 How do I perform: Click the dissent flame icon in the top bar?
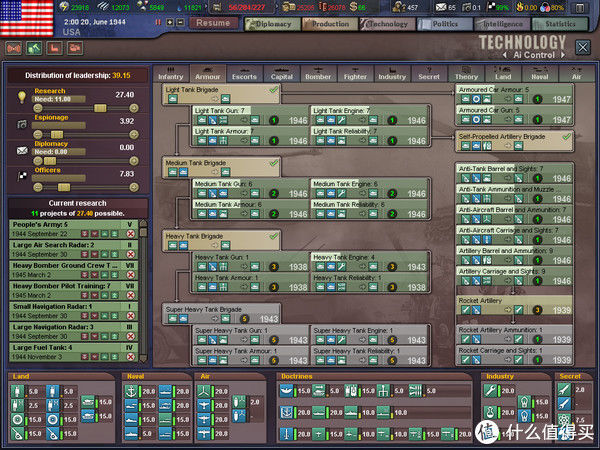click(520, 7)
